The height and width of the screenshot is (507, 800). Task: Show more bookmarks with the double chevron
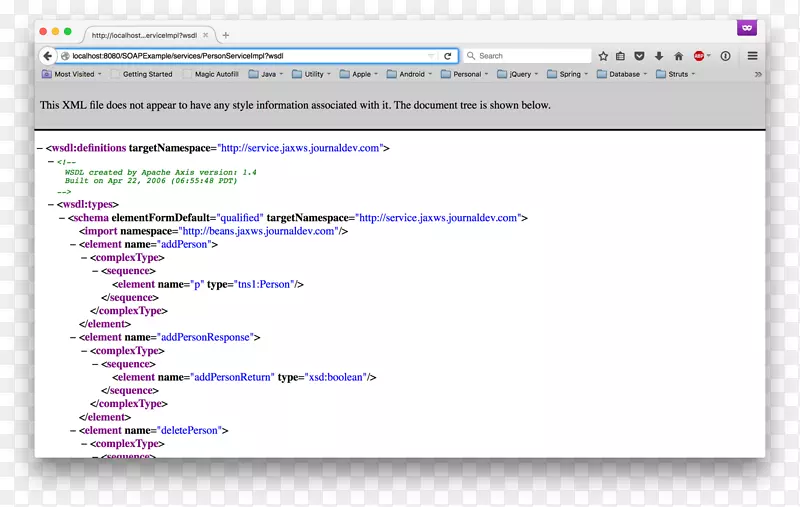pos(758,74)
